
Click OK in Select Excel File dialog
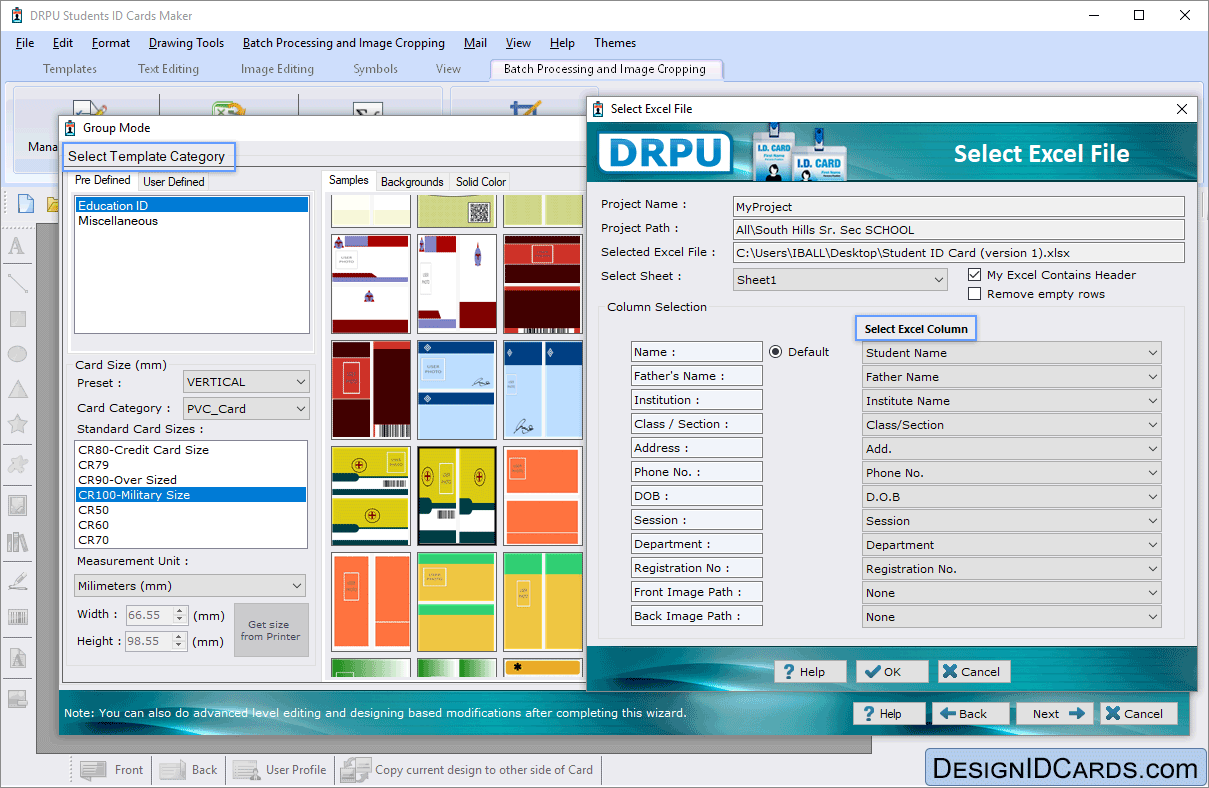pos(892,672)
